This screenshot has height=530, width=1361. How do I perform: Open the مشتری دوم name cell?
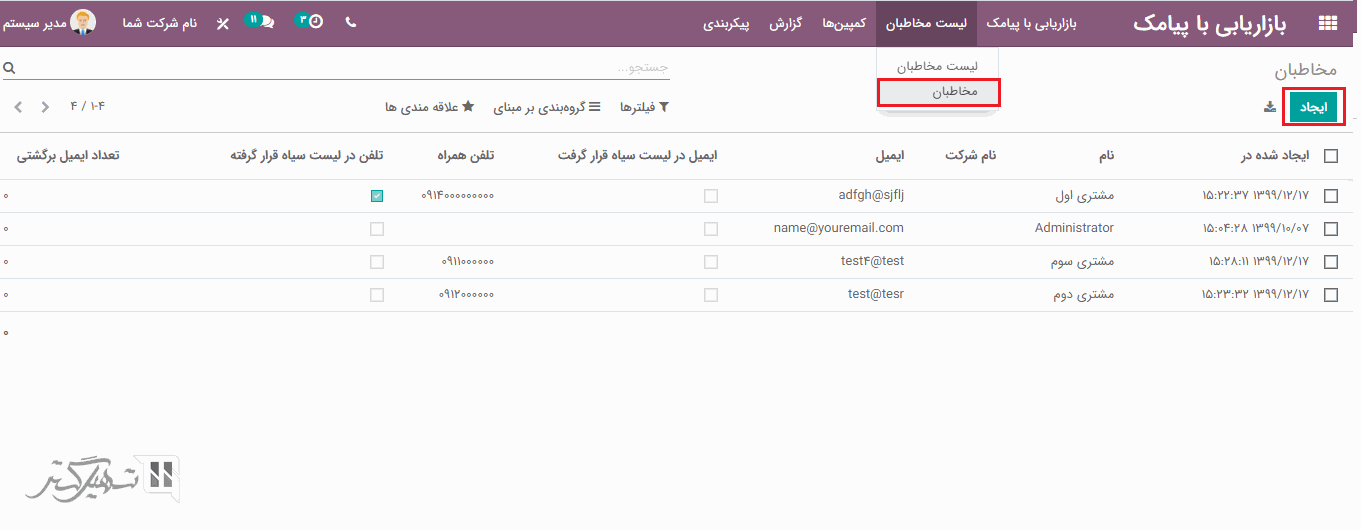point(1085,295)
